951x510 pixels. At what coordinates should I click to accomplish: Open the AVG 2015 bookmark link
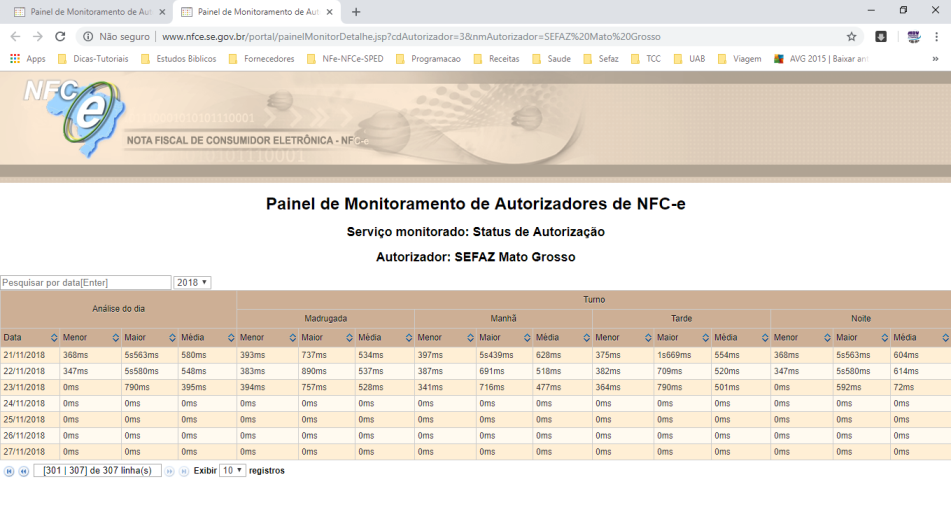click(x=822, y=59)
